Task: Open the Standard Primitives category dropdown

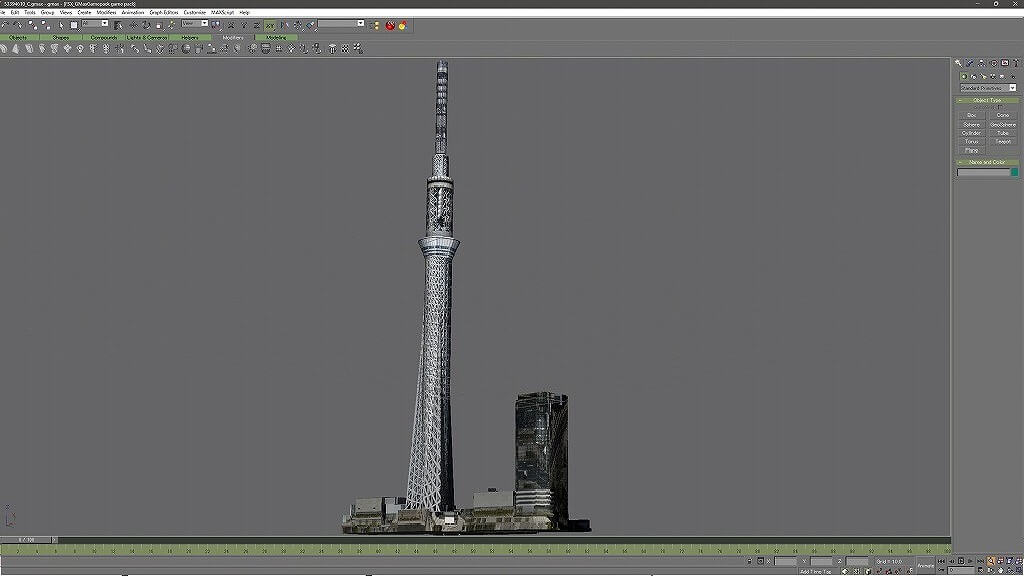Action: pos(987,88)
